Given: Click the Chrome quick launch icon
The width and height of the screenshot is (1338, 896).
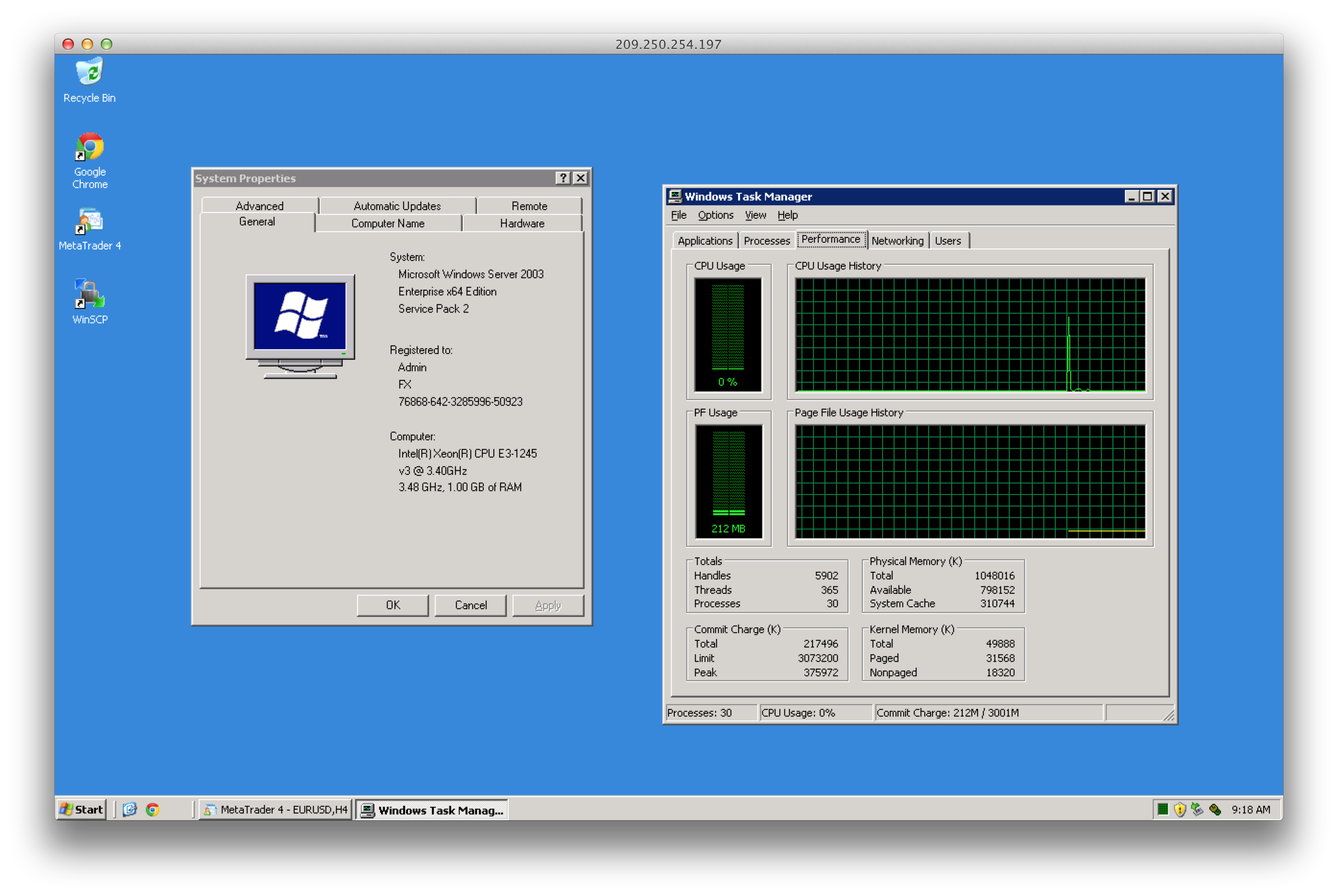Looking at the screenshot, I should 152,809.
